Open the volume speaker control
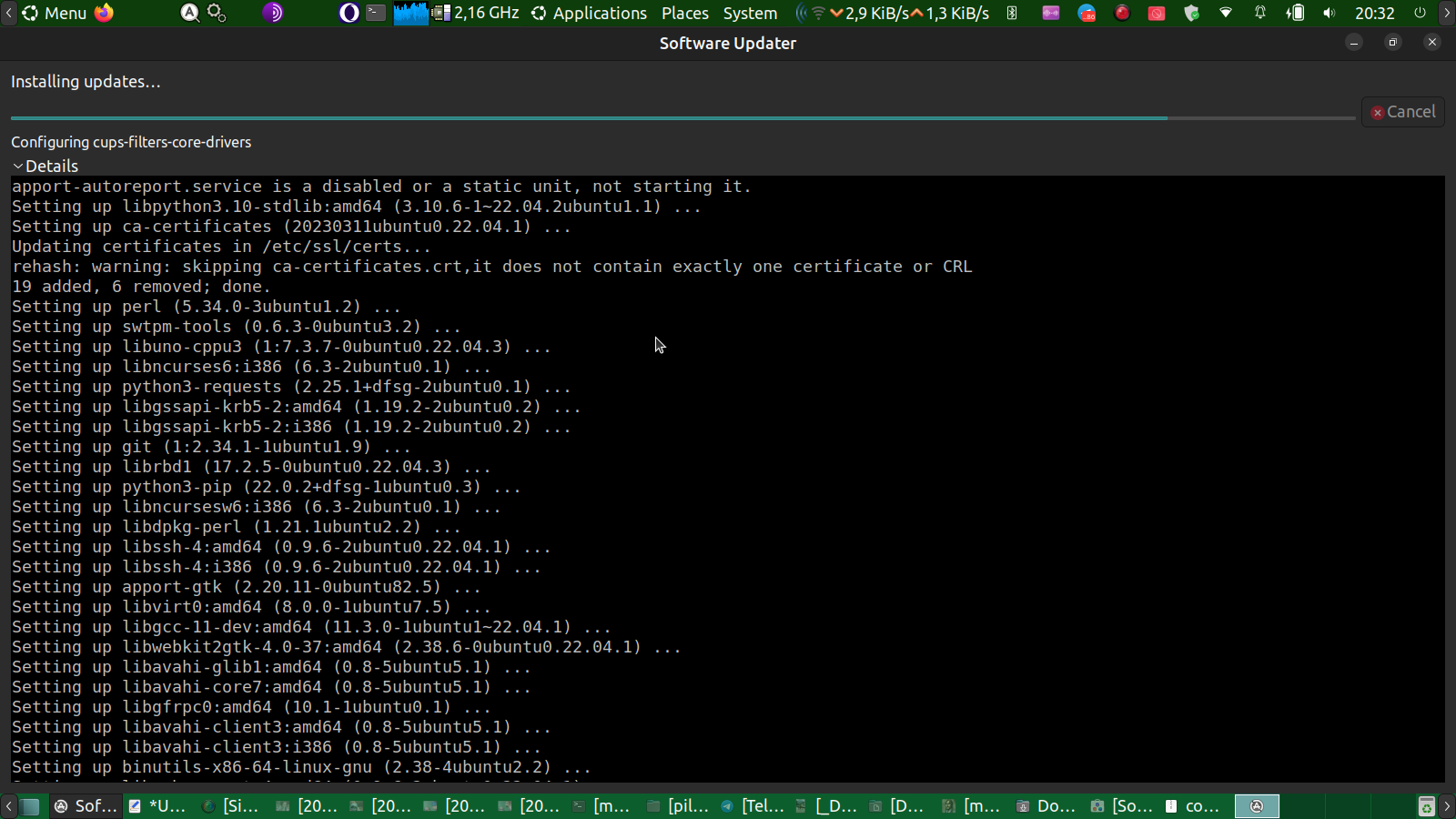Screen dimensions: 1456x819 (1330, 13)
